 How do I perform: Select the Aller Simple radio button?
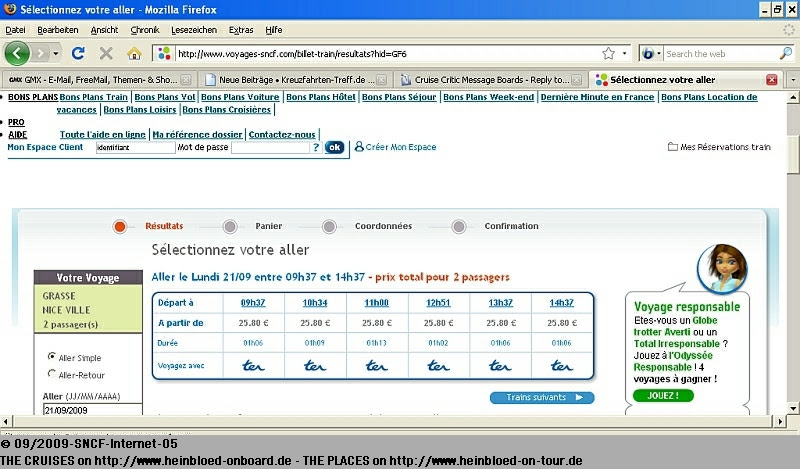pyautogui.click(x=52, y=357)
